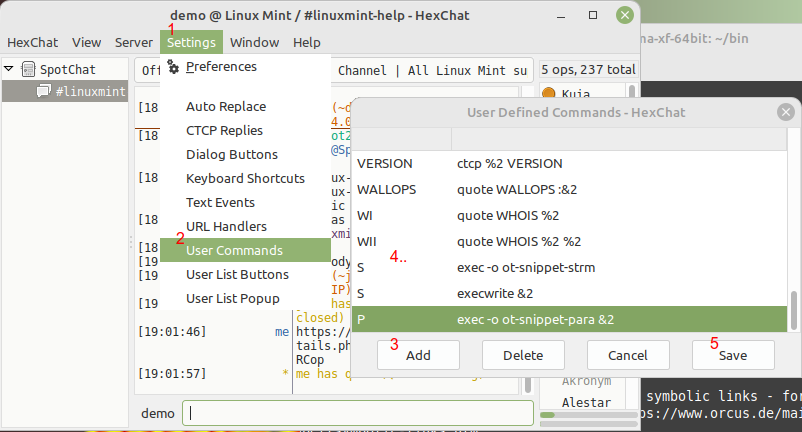Click 'quote WHOIS %2 %2' cell

[x=519, y=241]
